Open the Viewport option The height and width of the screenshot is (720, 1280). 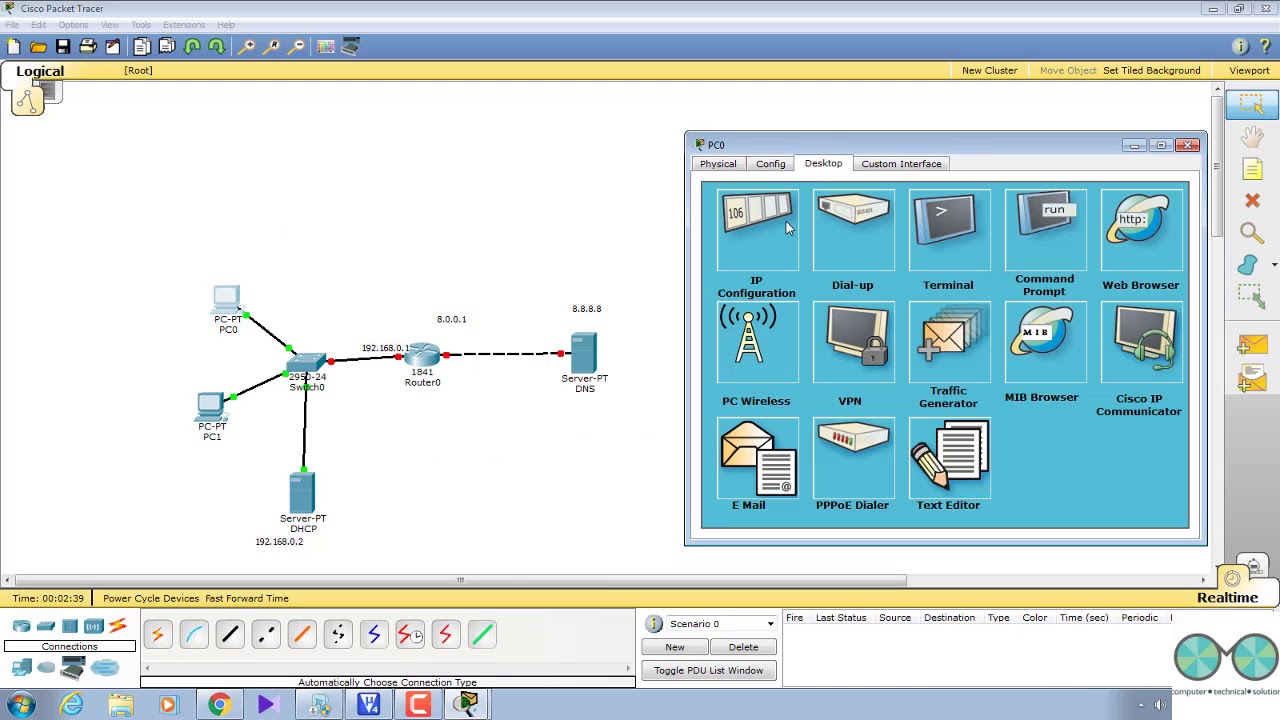tap(1249, 70)
